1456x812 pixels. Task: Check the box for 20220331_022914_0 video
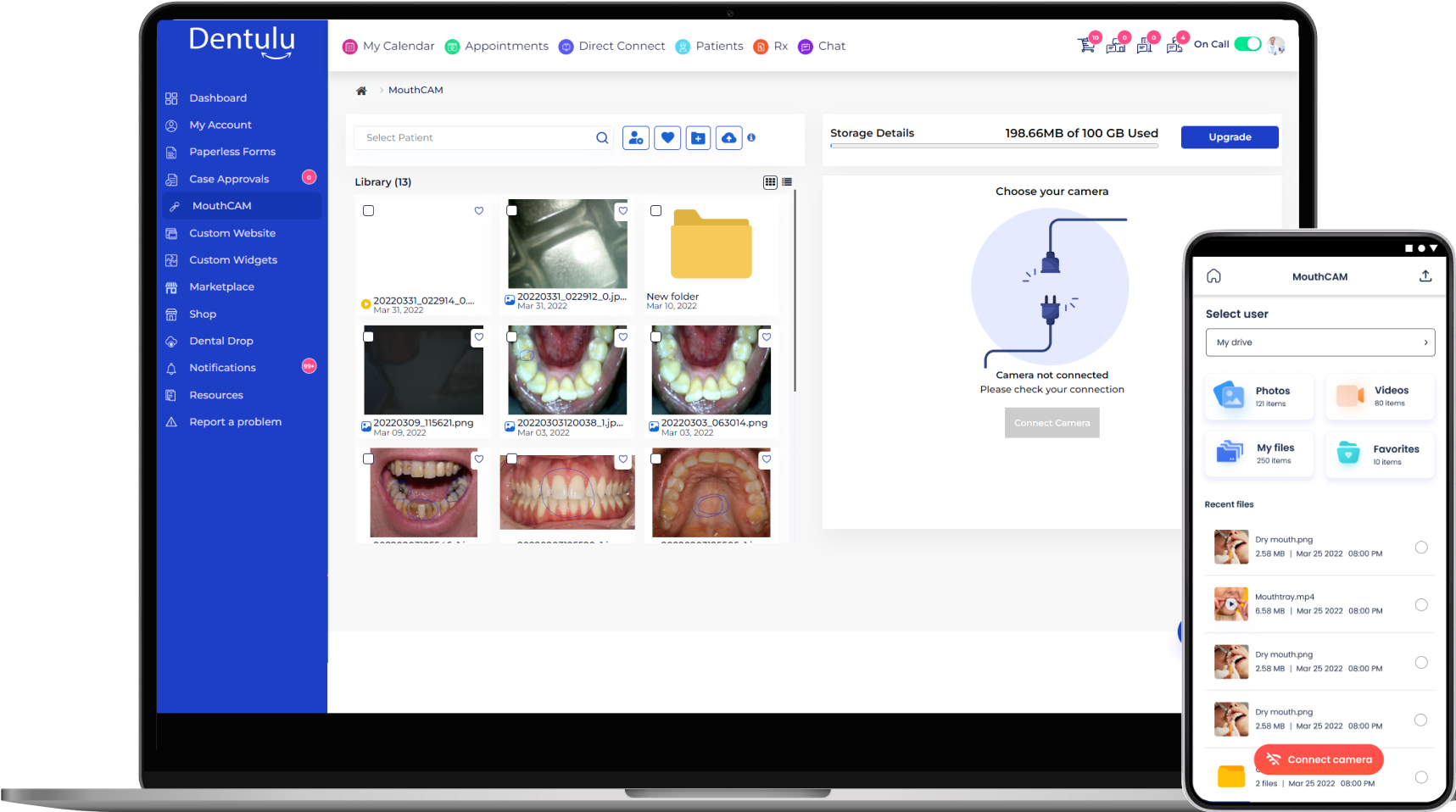tap(368, 211)
